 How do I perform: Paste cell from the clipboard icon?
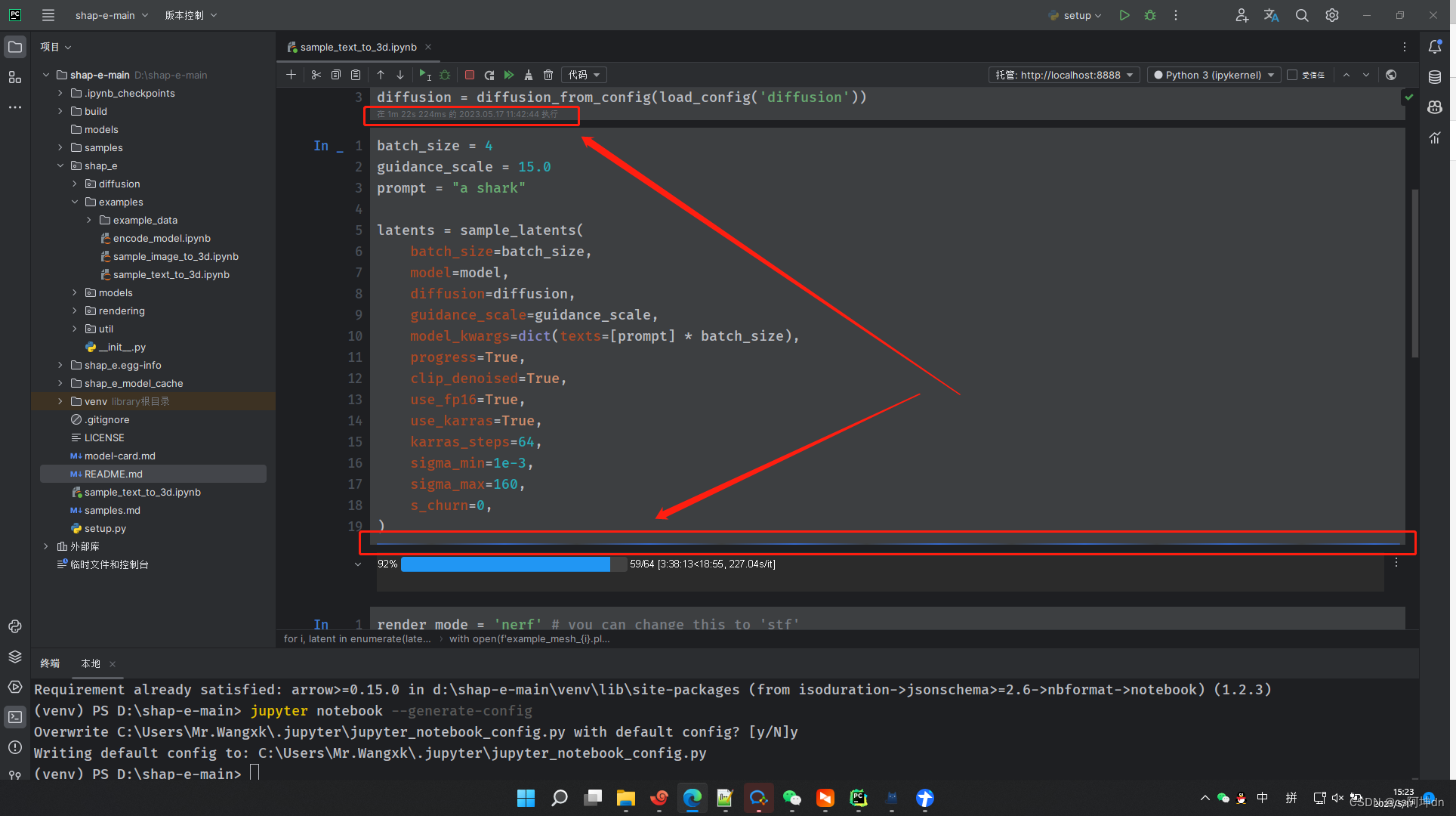(x=356, y=75)
